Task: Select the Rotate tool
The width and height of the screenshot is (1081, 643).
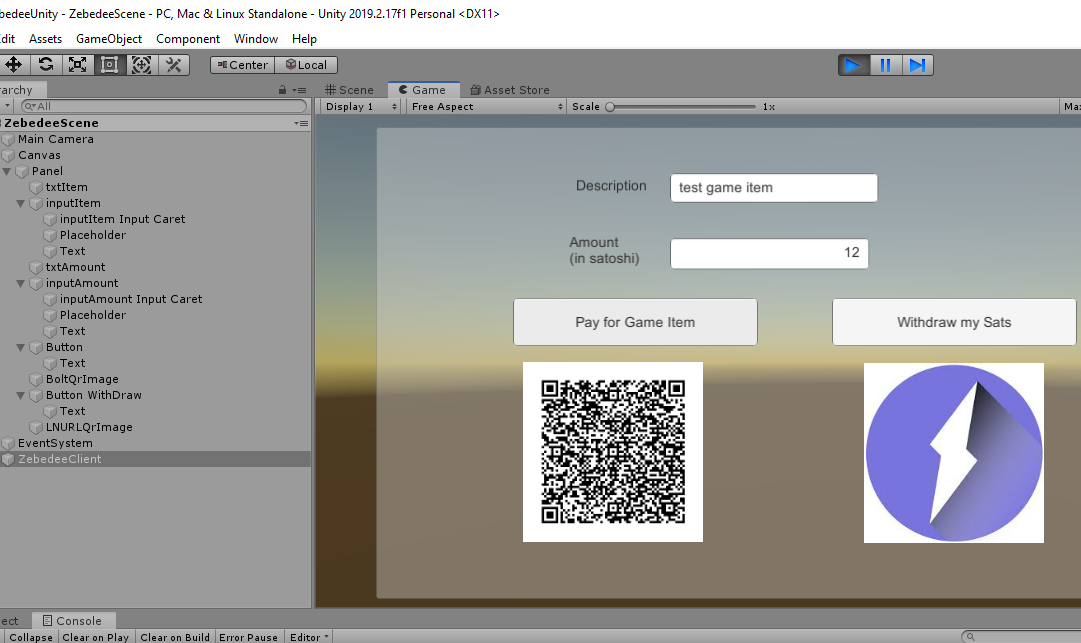Action: coord(46,65)
